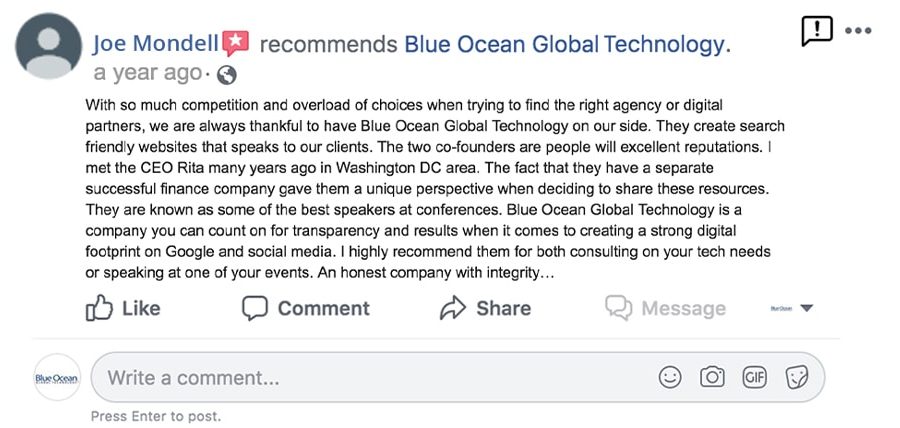This screenshot has width=900, height=428.
Task: Open the three-dot post options menu
Action: pos(858,31)
